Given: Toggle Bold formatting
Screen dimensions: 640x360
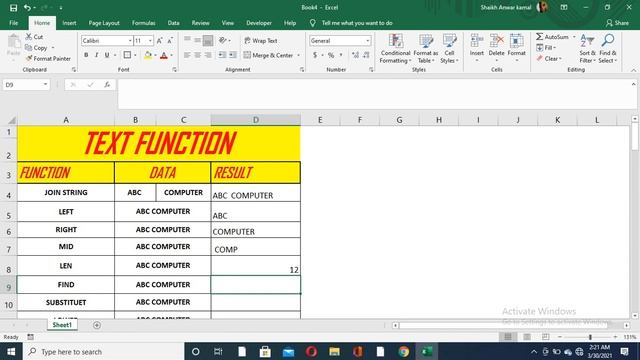Looking at the screenshot, I should (86, 55).
